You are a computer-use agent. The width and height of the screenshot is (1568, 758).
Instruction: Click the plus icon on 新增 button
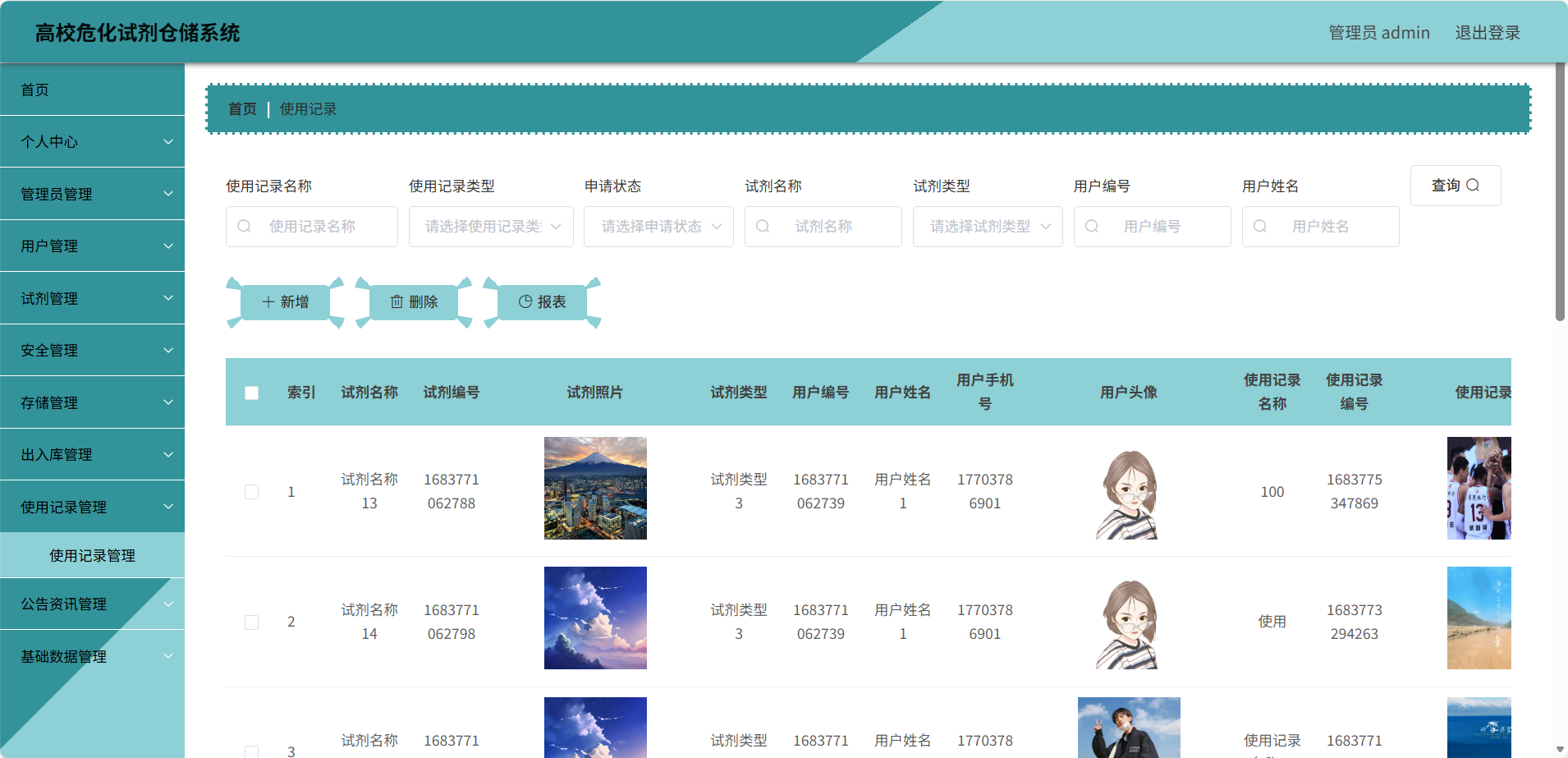pyautogui.click(x=268, y=302)
